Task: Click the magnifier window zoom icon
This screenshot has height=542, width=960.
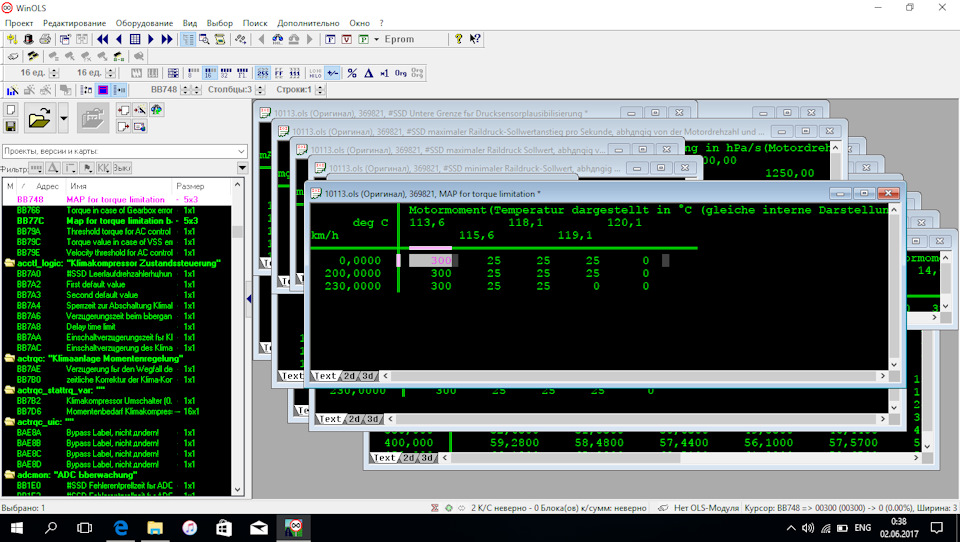Action: pos(204,39)
